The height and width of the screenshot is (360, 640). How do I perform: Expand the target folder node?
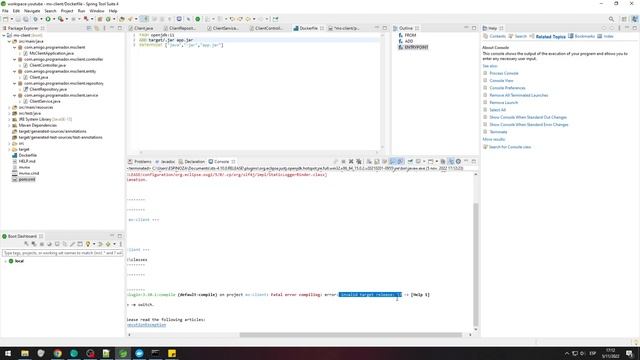(x=9, y=149)
